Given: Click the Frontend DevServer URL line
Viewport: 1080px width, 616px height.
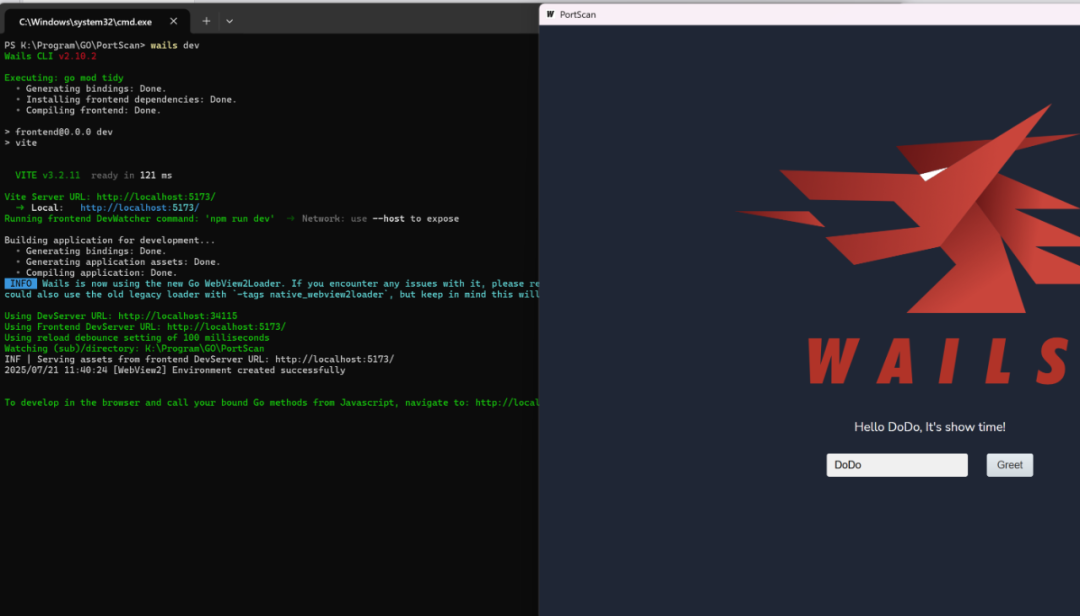Looking at the screenshot, I should click(145, 327).
